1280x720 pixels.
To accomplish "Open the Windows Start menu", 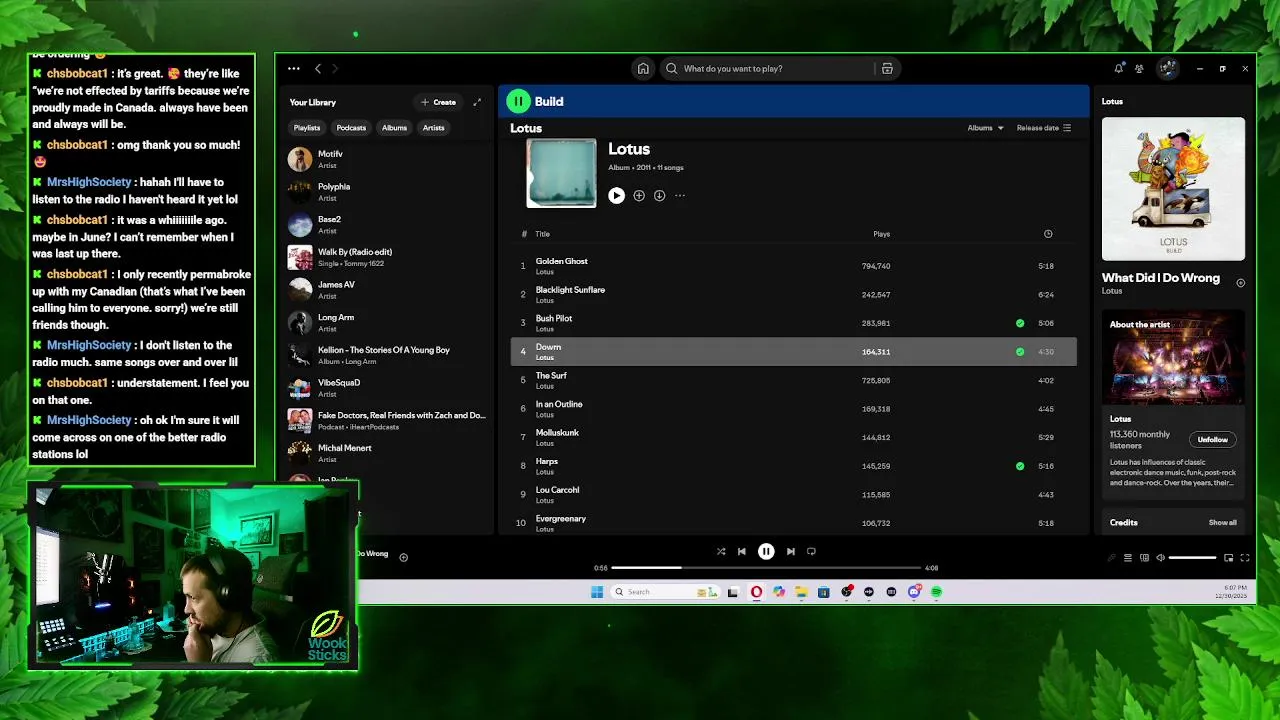I will [597, 592].
